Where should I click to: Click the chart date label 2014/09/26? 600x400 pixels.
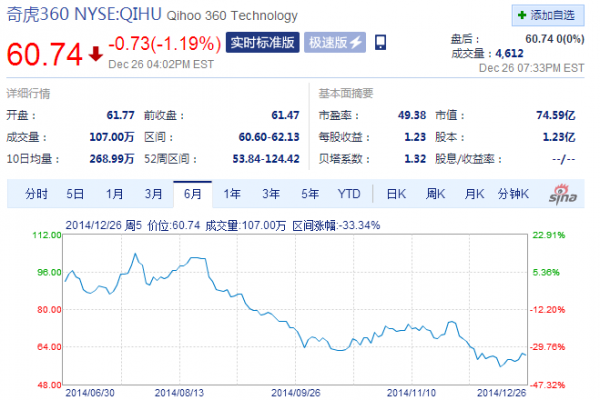pos(295,393)
